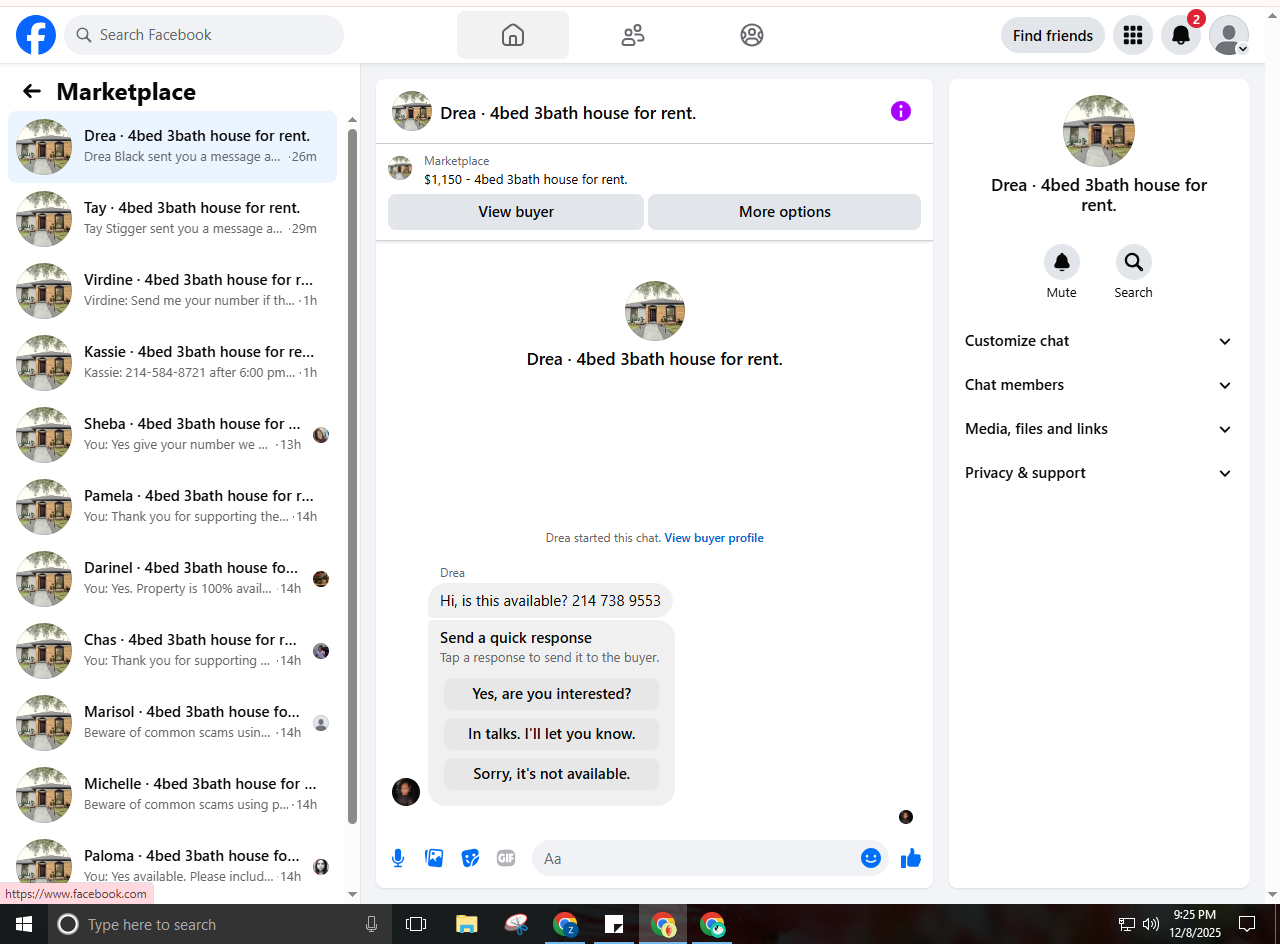Open the Virdine conversation in the list
The height and width of the screenshot is (944, 1280).
[x=172, y=291]
